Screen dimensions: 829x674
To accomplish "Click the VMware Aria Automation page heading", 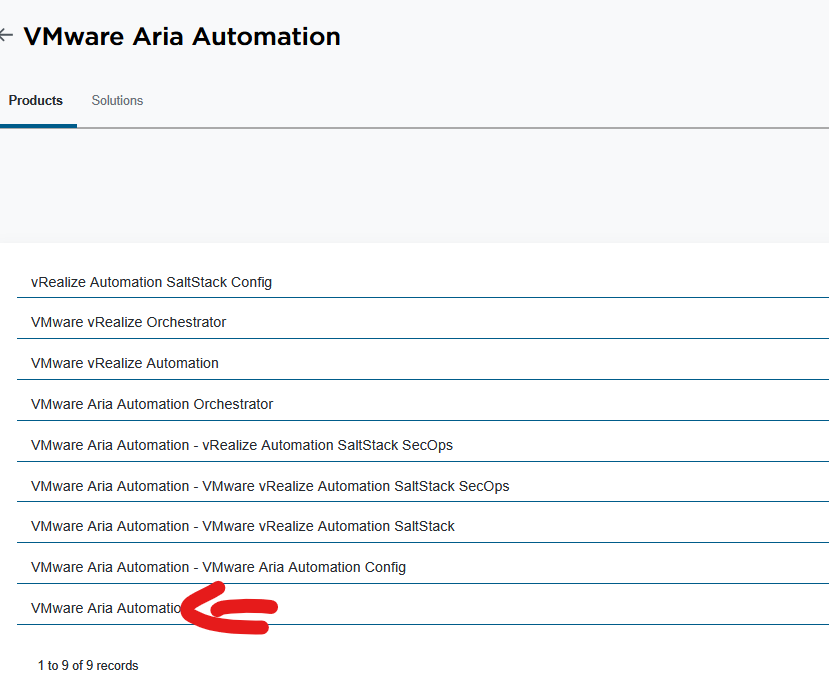I will click(x=182, y=36).
